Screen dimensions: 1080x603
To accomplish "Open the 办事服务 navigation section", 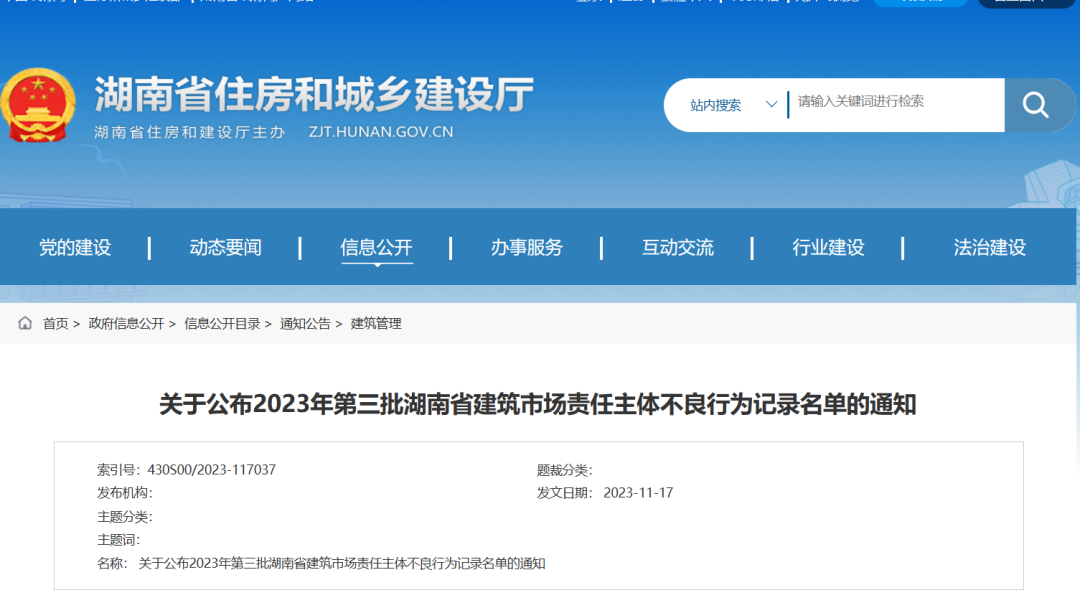I will coord(527,247).
